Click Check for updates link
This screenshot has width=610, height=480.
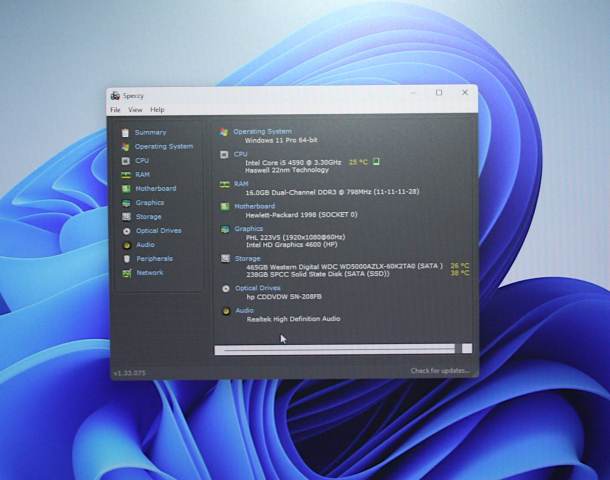coord(440,371)
